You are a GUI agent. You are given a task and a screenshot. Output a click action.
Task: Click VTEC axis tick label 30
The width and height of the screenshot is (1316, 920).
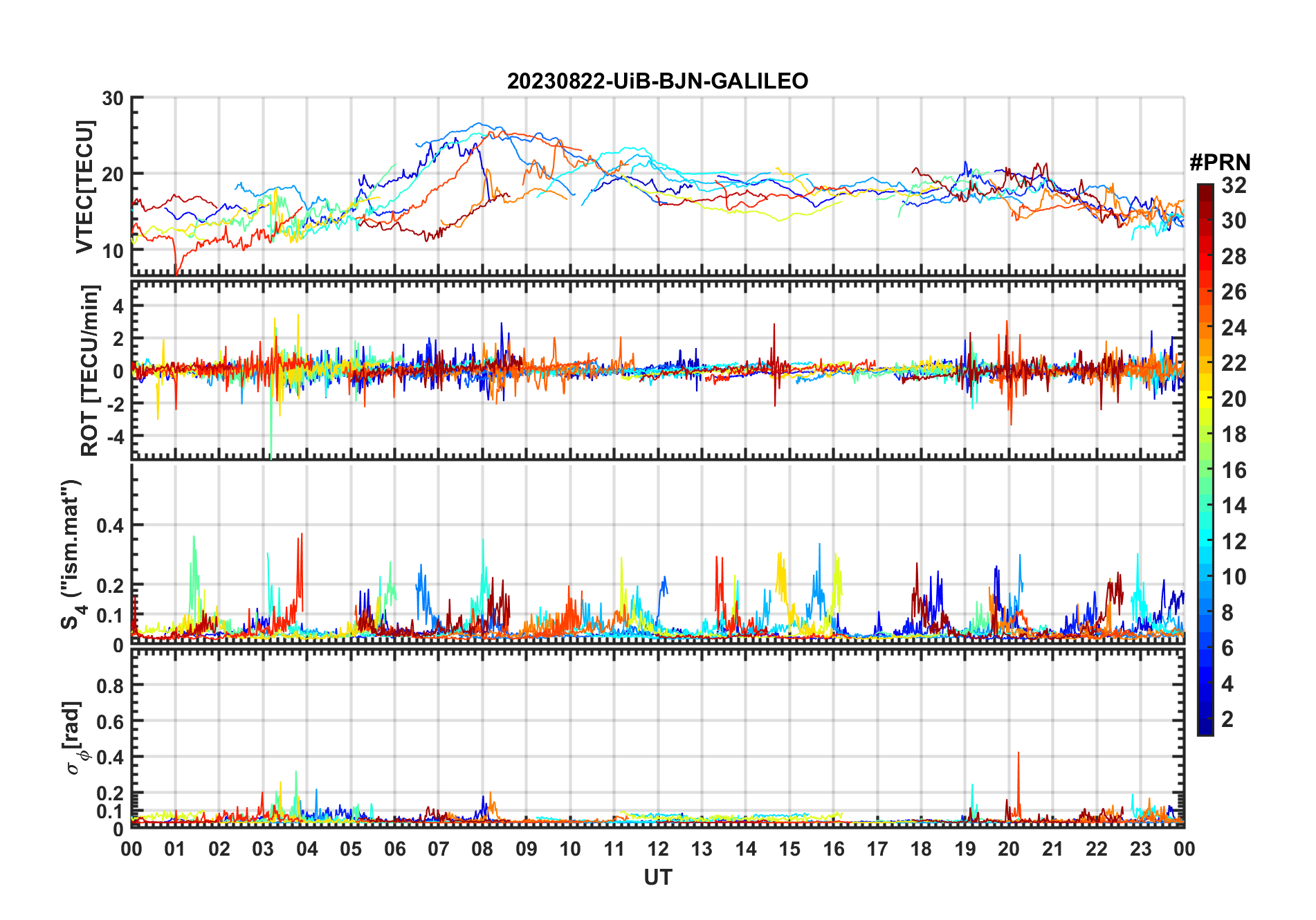pos(113,98)
